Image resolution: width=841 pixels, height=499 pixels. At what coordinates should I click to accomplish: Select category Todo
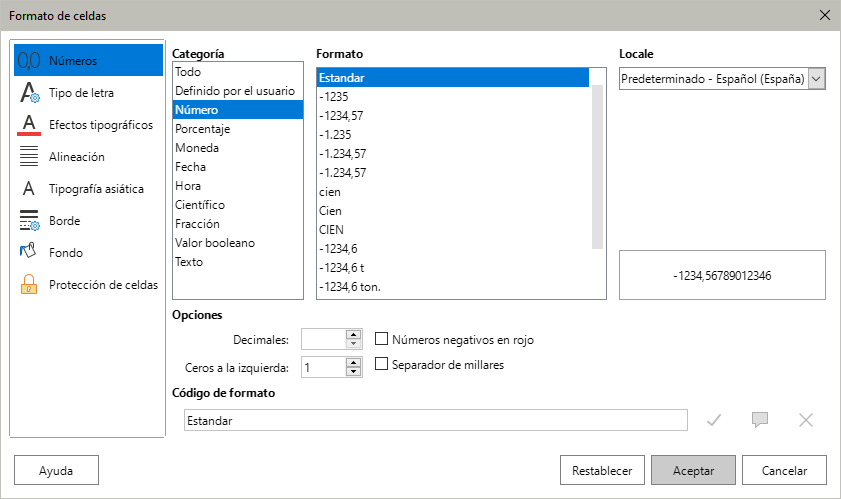tap(238, 72)
